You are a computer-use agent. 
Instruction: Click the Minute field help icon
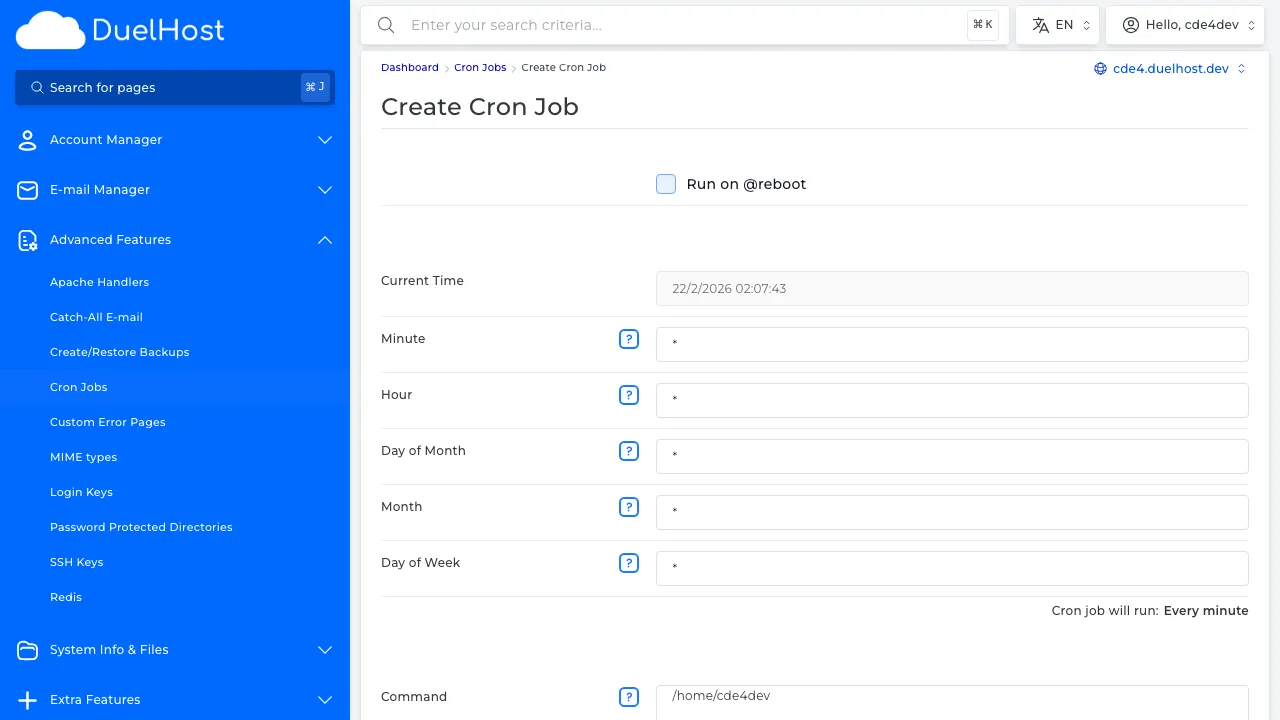629,339
